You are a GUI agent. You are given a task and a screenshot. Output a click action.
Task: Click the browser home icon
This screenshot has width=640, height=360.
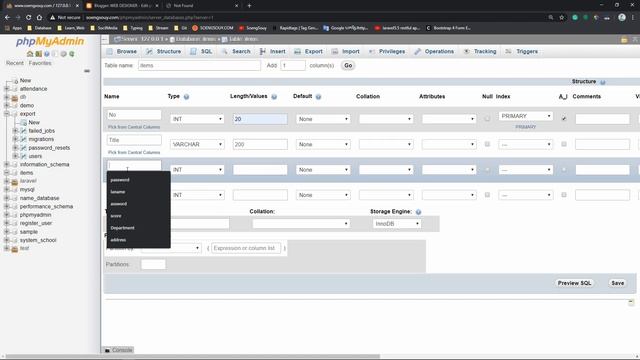click(x=39, y=18)
